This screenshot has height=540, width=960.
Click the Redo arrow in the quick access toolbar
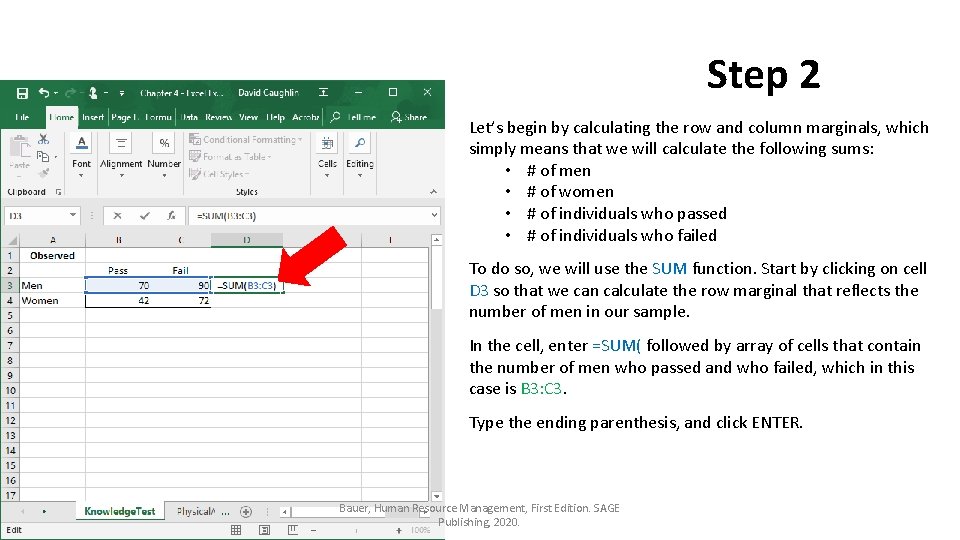pos(70,92)
